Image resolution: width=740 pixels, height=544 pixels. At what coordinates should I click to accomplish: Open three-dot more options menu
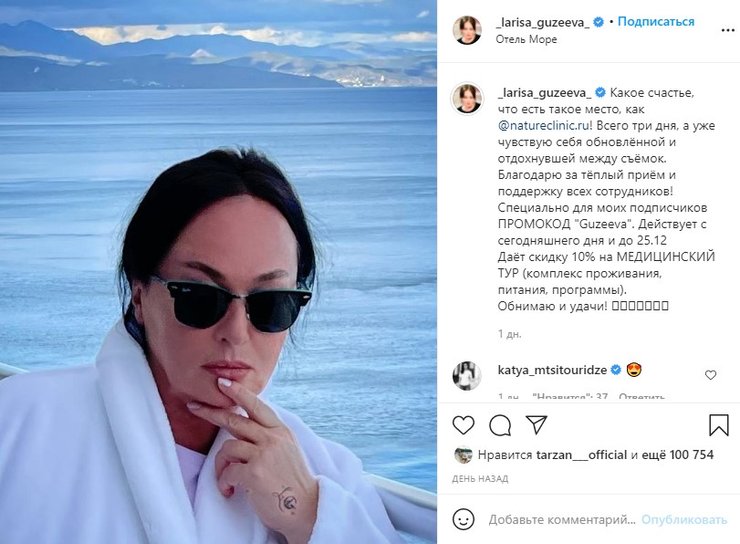pos(728,30)
